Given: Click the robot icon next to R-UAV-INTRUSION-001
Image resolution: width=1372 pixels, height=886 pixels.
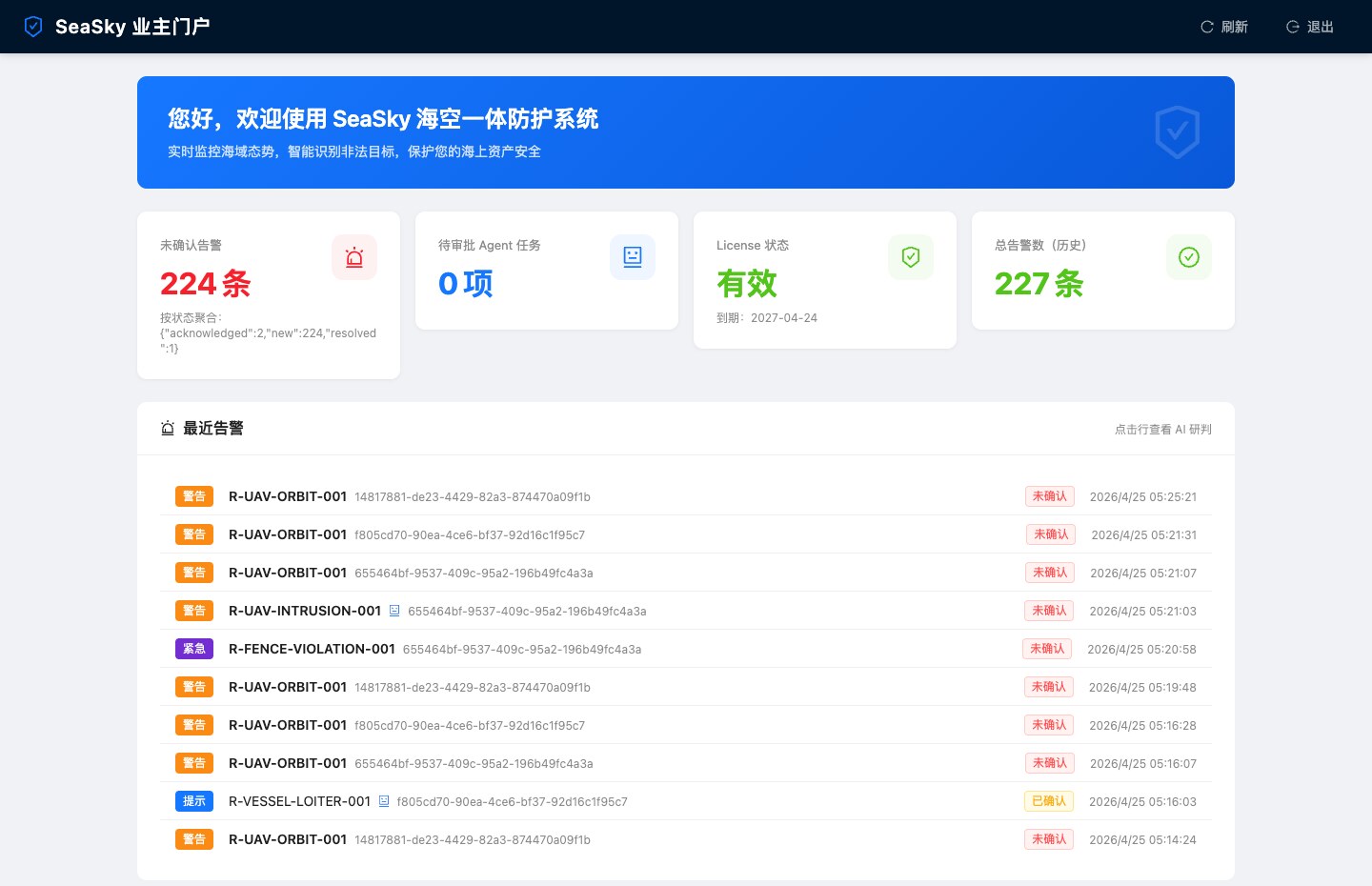Looking at the screenshot, I should coord(394,611).
